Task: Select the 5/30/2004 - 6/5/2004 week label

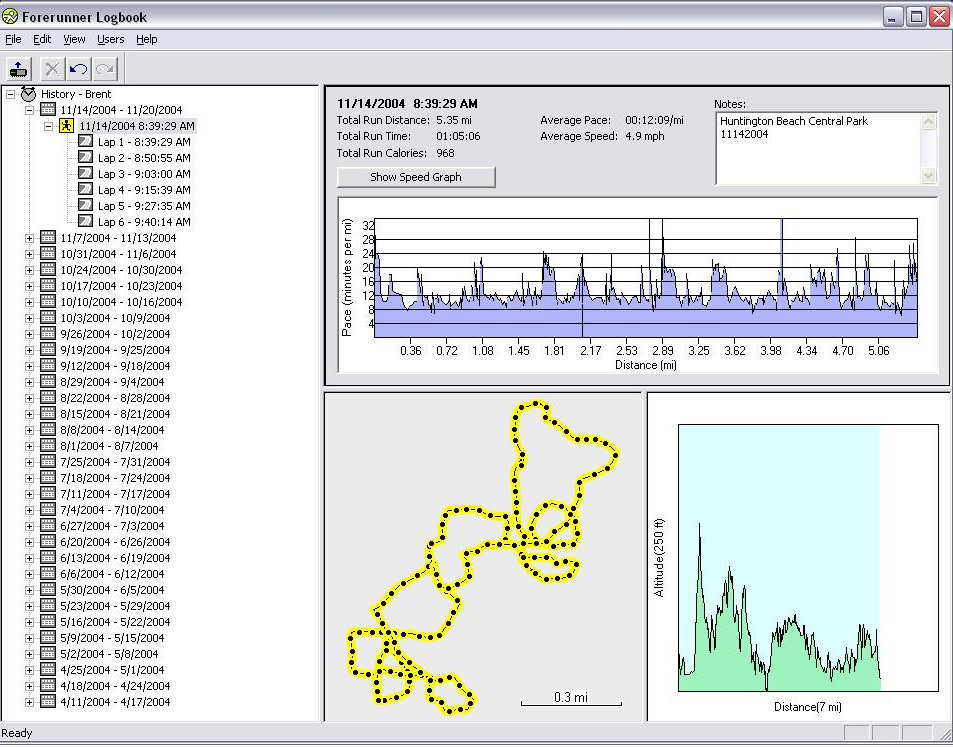Action: (x=112, y=590)
